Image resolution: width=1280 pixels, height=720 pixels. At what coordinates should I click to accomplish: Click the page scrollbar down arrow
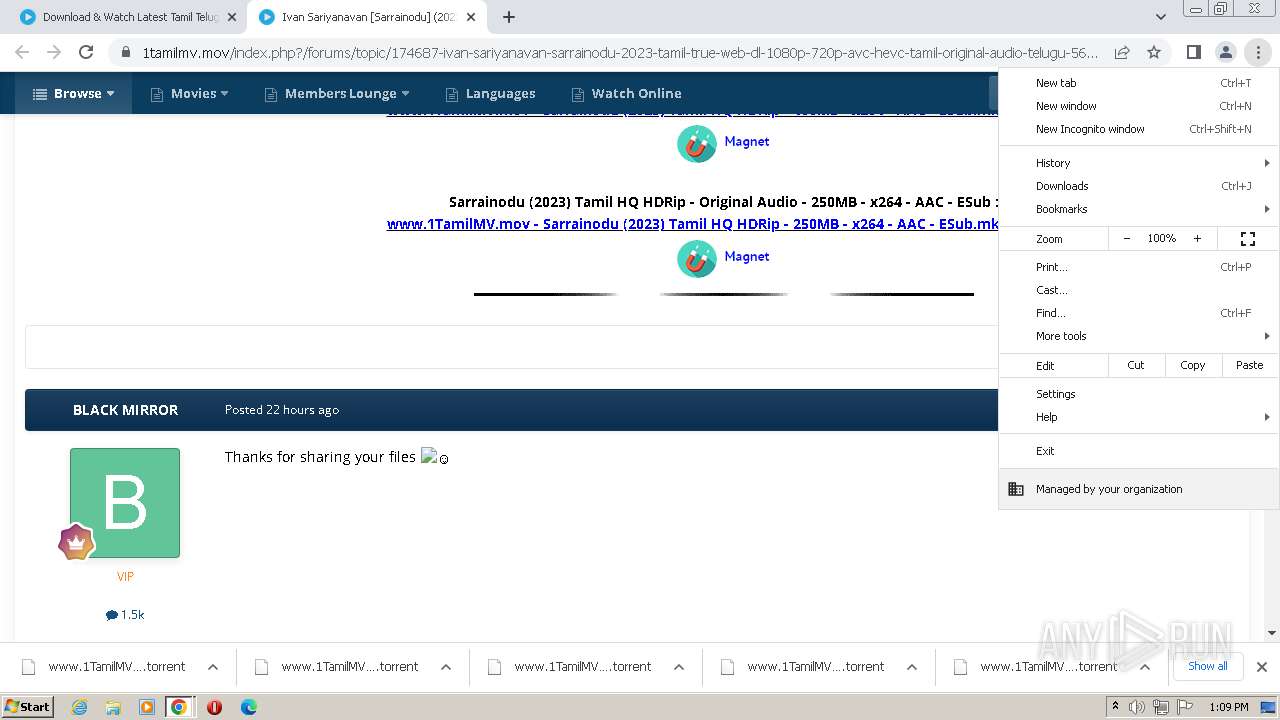point(1272,633)
